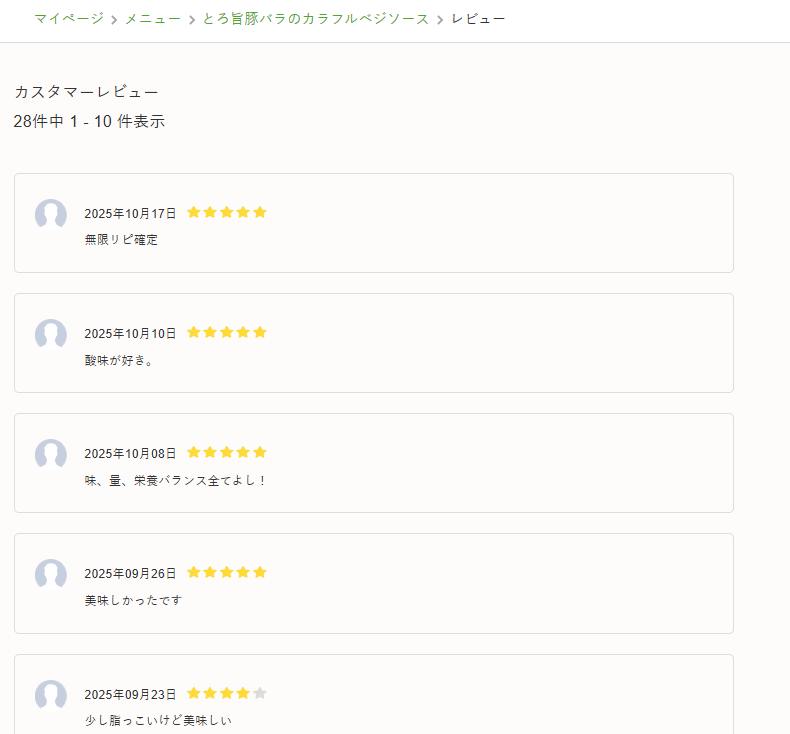790x734 pixels.
Task: Click star rating on 酸味が好き。 review
Action: (227, 332)
